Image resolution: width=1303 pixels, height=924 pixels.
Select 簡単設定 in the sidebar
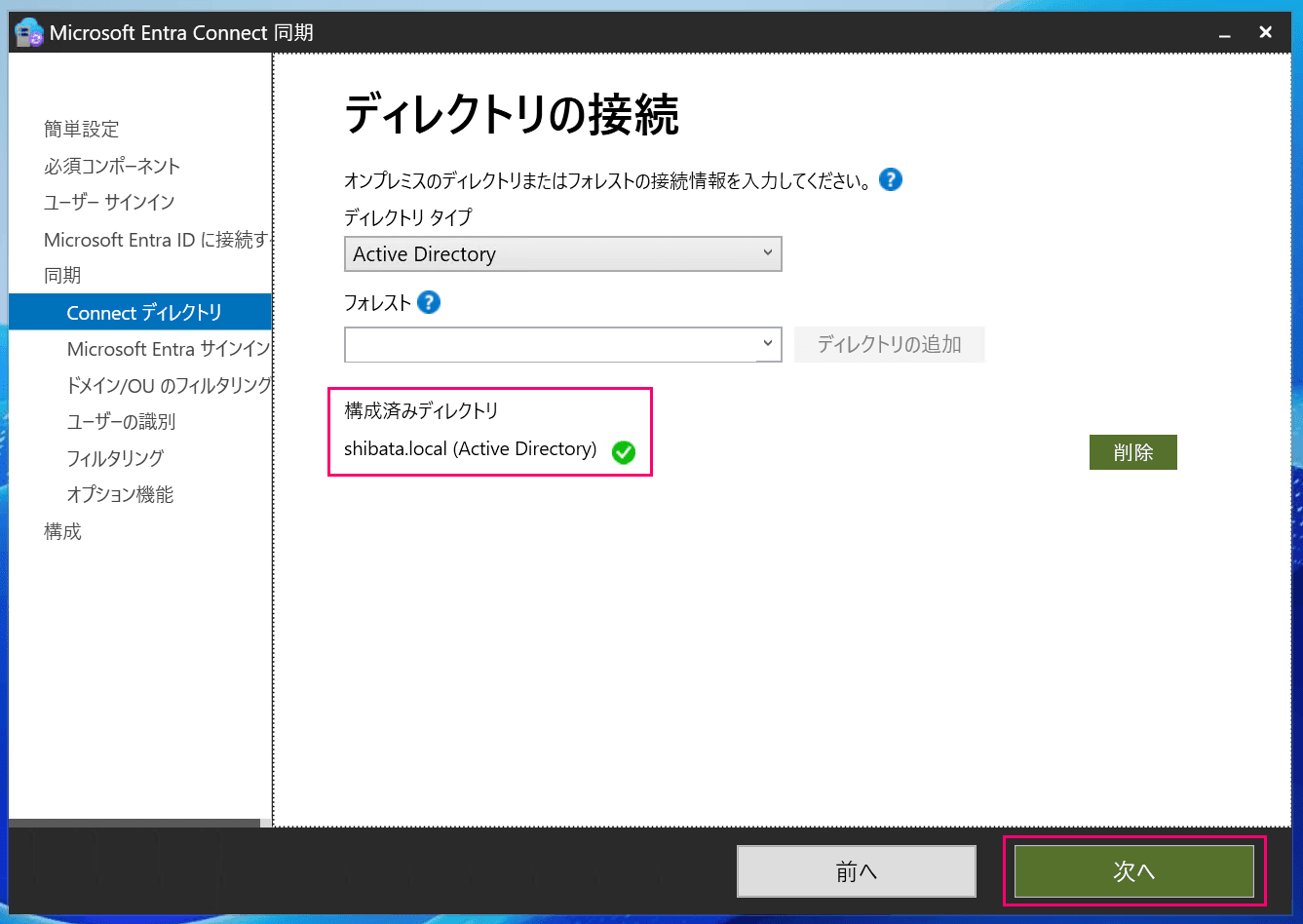point(81,129)
